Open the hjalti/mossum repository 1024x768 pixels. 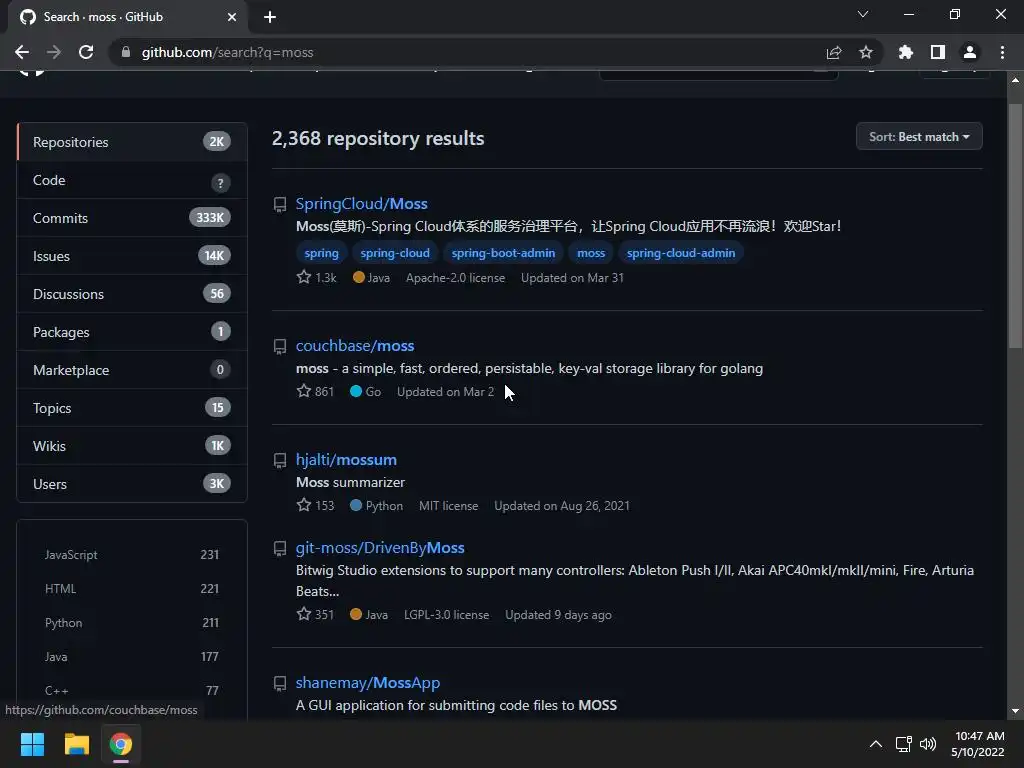[346, 460]
